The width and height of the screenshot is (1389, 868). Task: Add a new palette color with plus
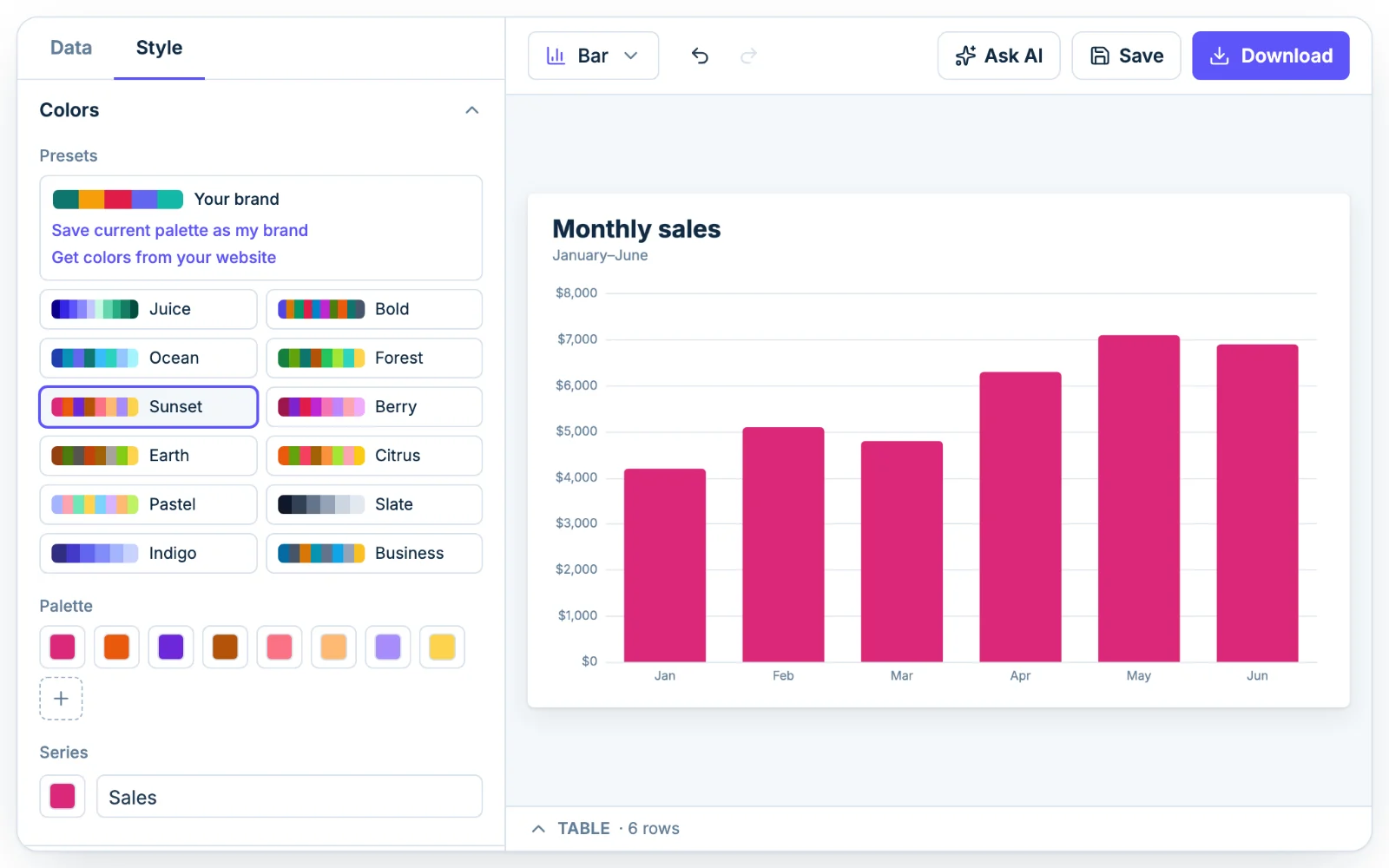[x=61, y=699]
